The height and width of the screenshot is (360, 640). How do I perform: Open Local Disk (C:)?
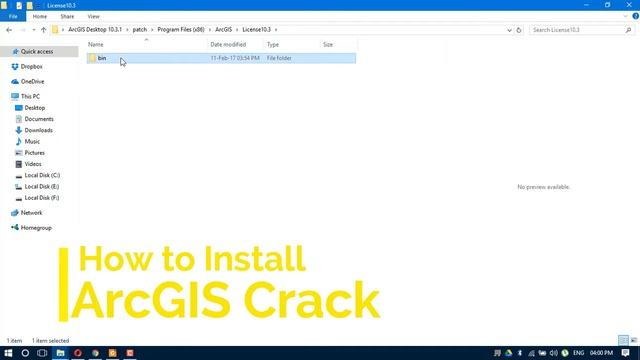(x=42, y=175)
